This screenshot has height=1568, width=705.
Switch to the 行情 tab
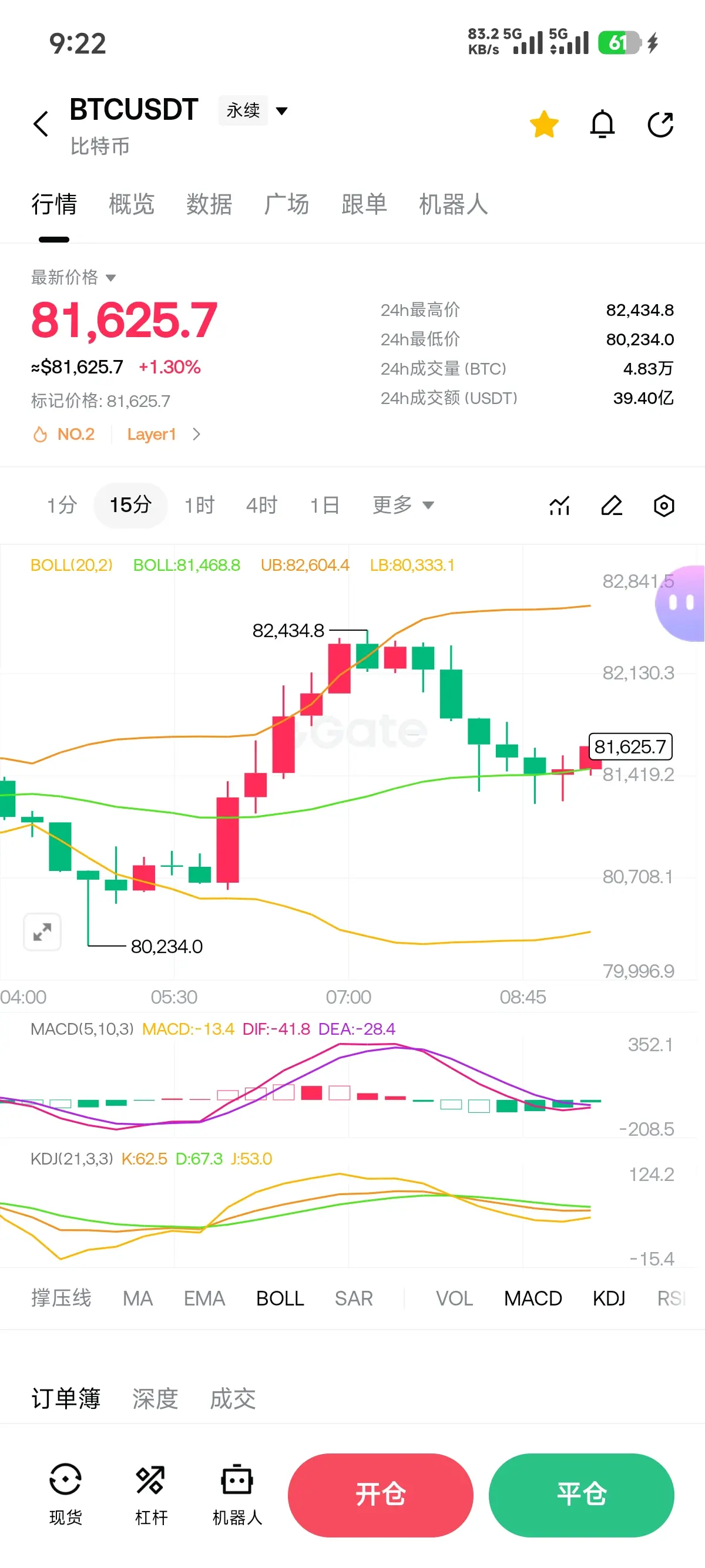pos(54,204)
